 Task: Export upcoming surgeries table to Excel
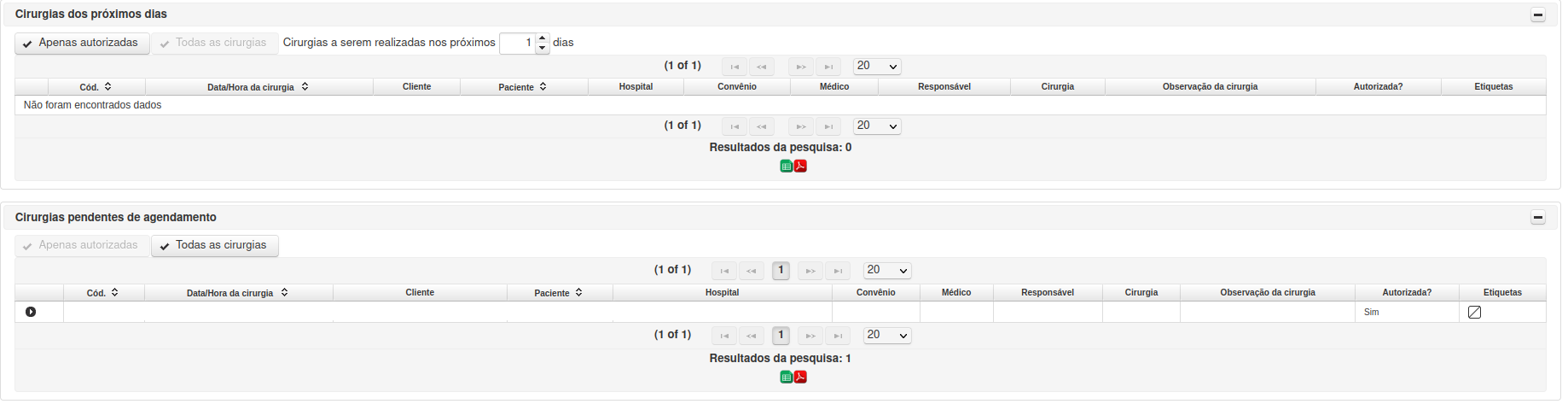[787, 166]
